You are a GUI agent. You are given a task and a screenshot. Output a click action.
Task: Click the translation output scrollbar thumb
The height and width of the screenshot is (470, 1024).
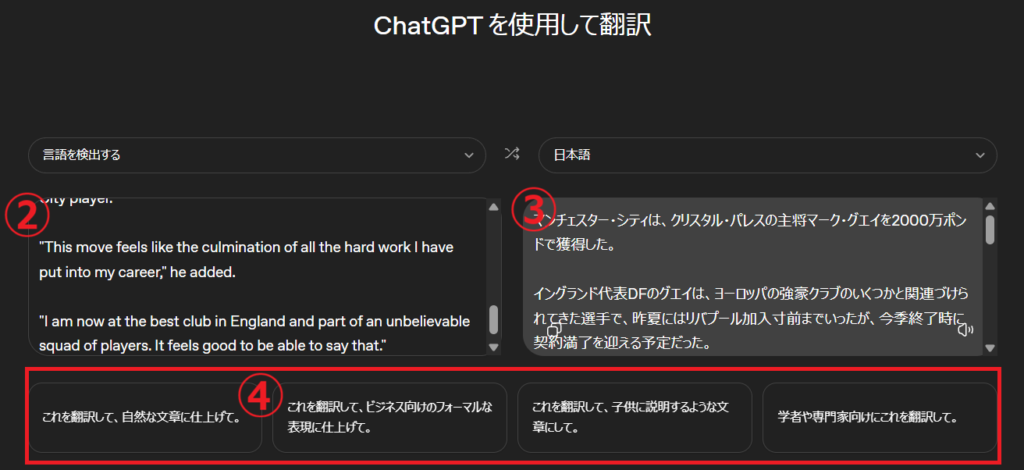point(990,230)
